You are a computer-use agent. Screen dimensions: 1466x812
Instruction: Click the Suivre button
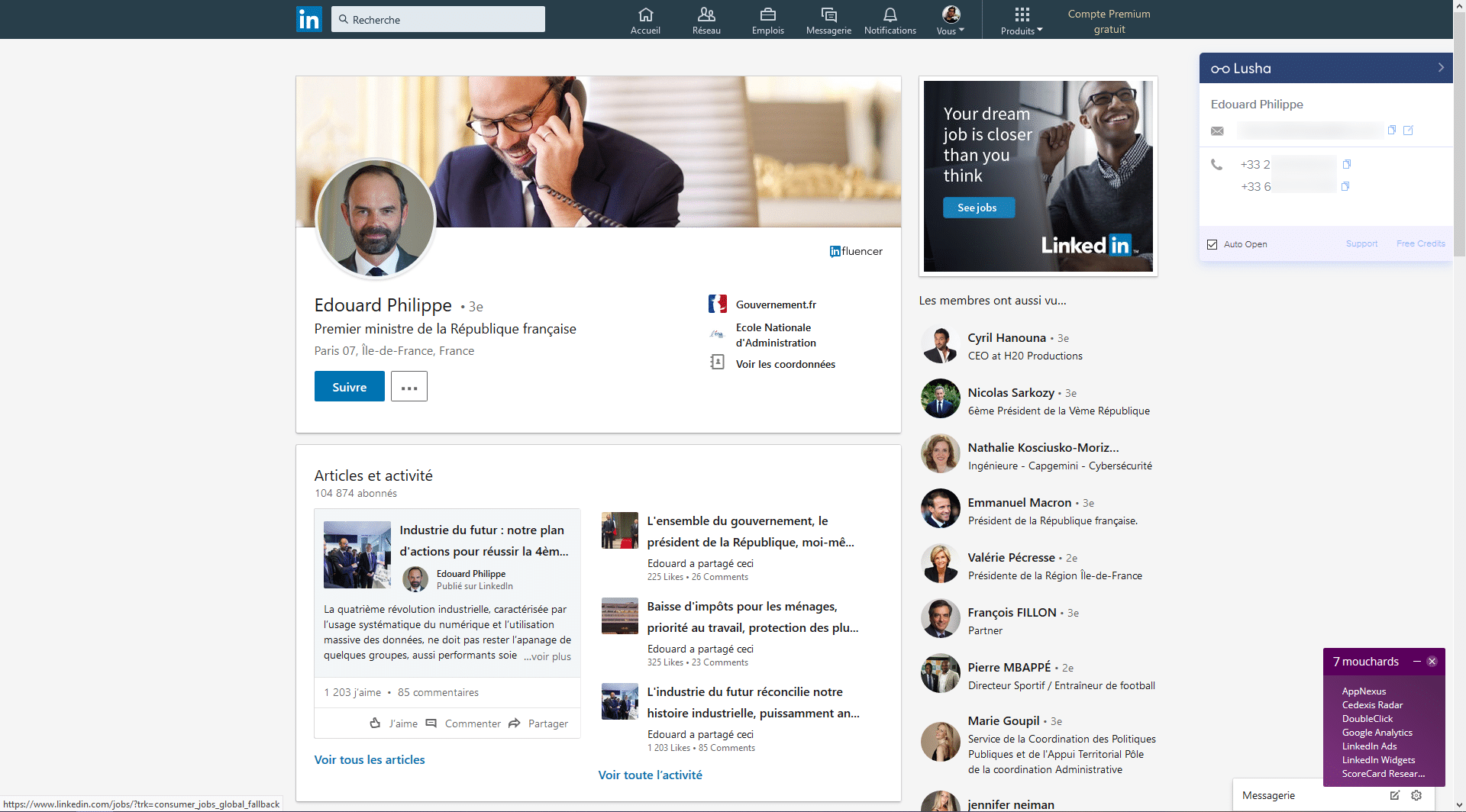coord(349,387)
